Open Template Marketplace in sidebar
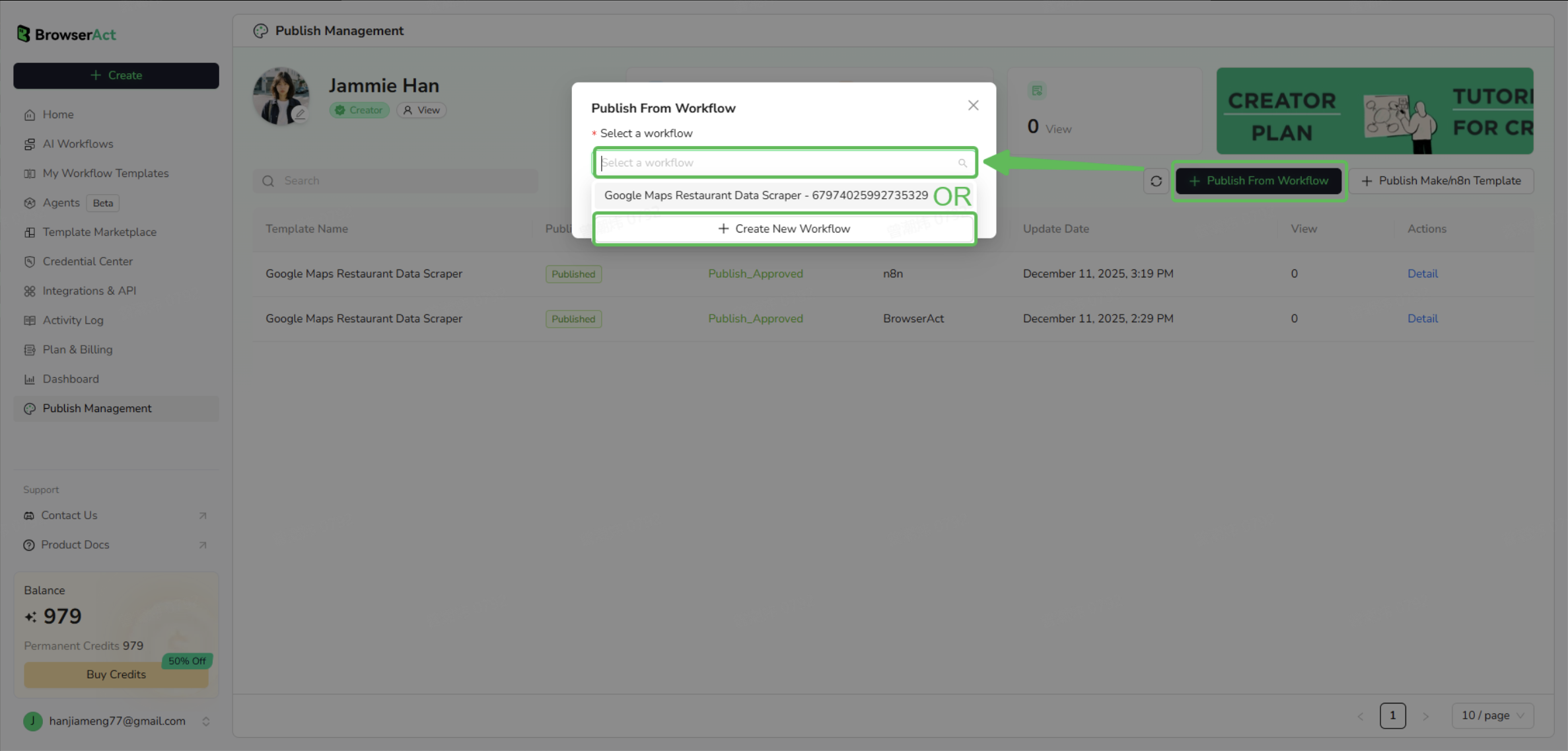1568x751 pixels. (99, 232)
